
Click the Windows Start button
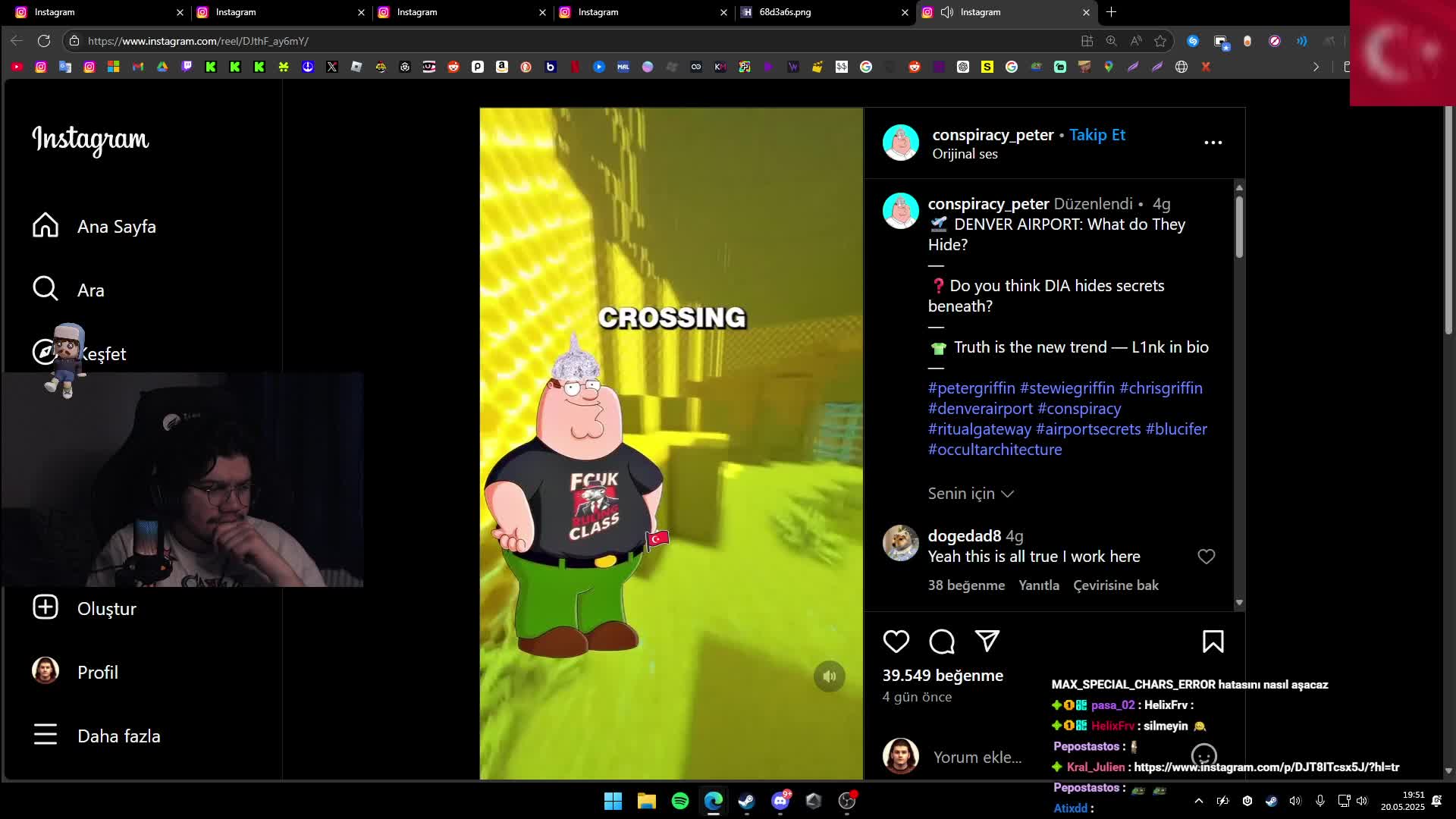[x=613, y=801]
